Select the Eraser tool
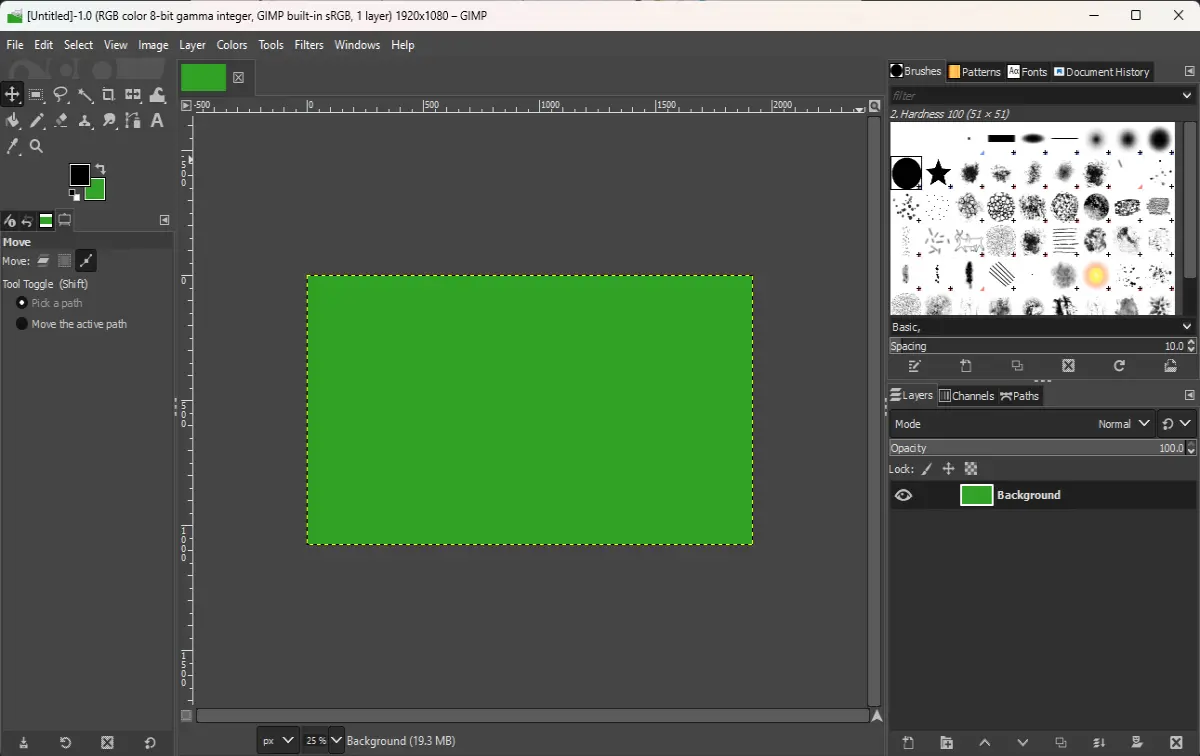Viewport: 1200px width, 756px height. (61, 120)
